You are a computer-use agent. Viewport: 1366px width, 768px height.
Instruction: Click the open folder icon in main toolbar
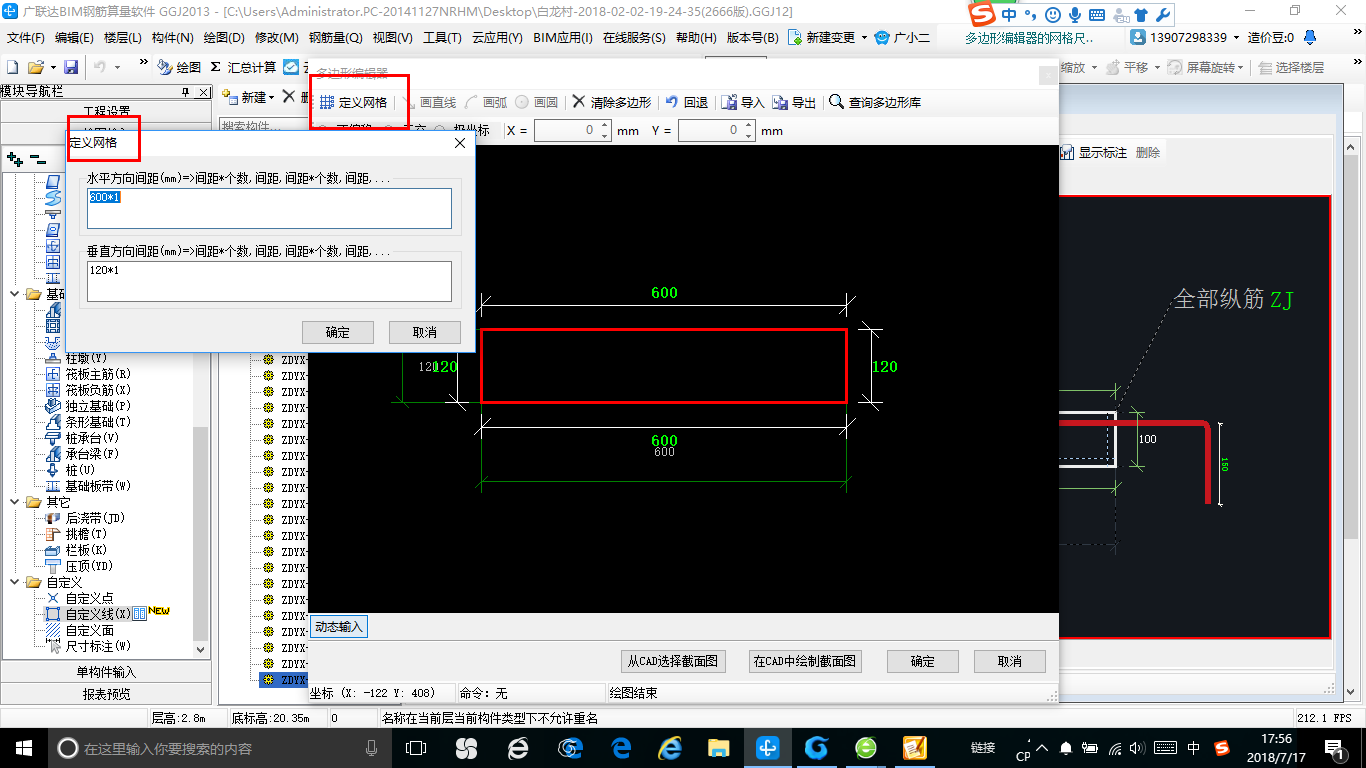click(36, 67)
